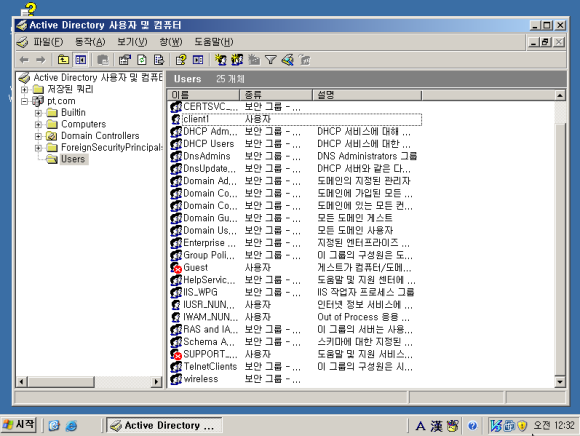
Task: Click the Export List toolbar icon
Action: (159, 60)
